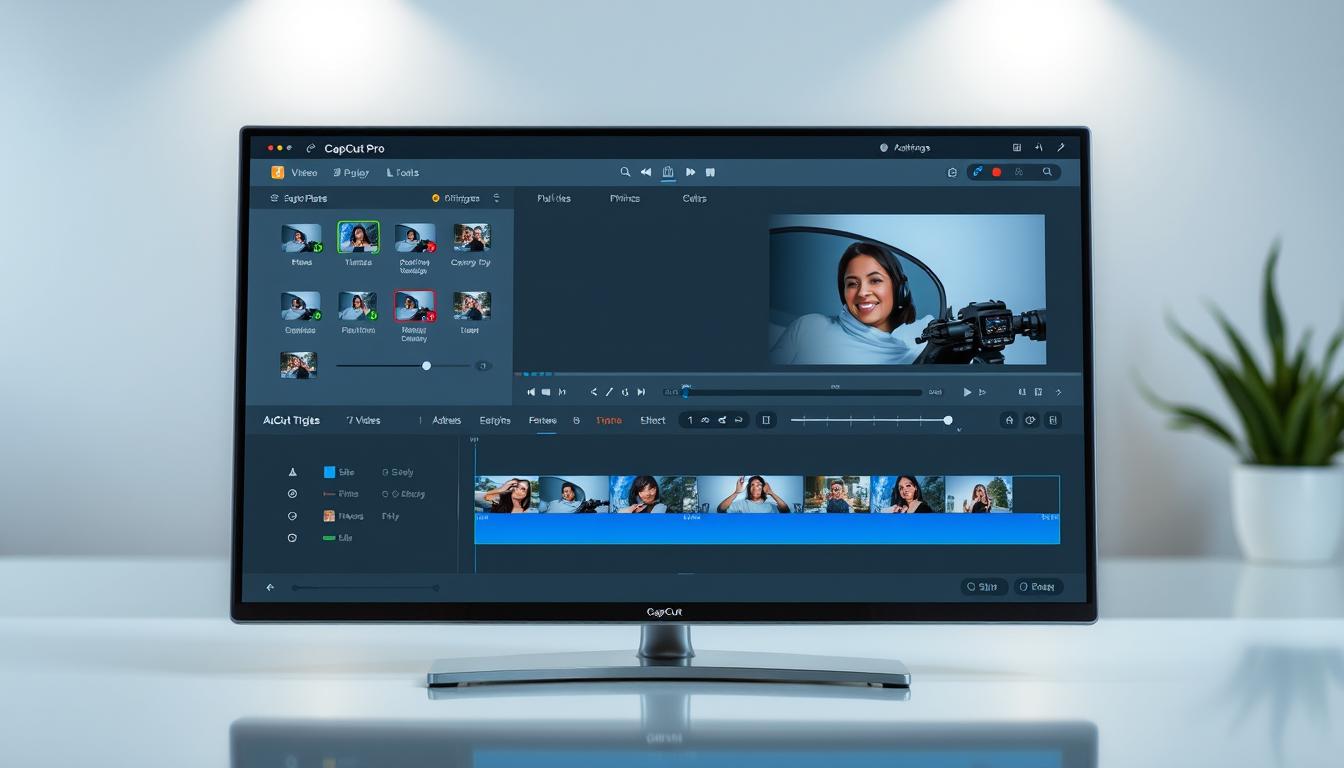Click the blue link icon in the top-right pill

pyautogui.click(x=978, y=172)
